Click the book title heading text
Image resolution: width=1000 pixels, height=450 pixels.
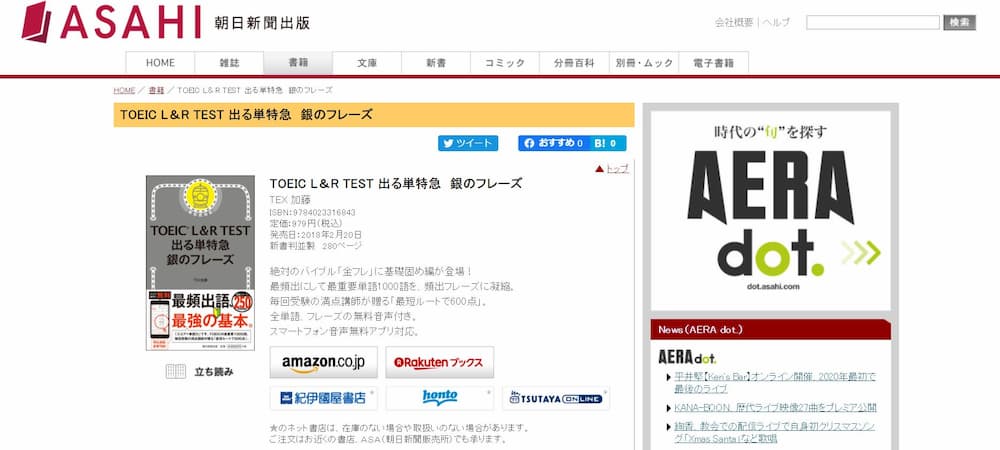click(x=395, y=184)
